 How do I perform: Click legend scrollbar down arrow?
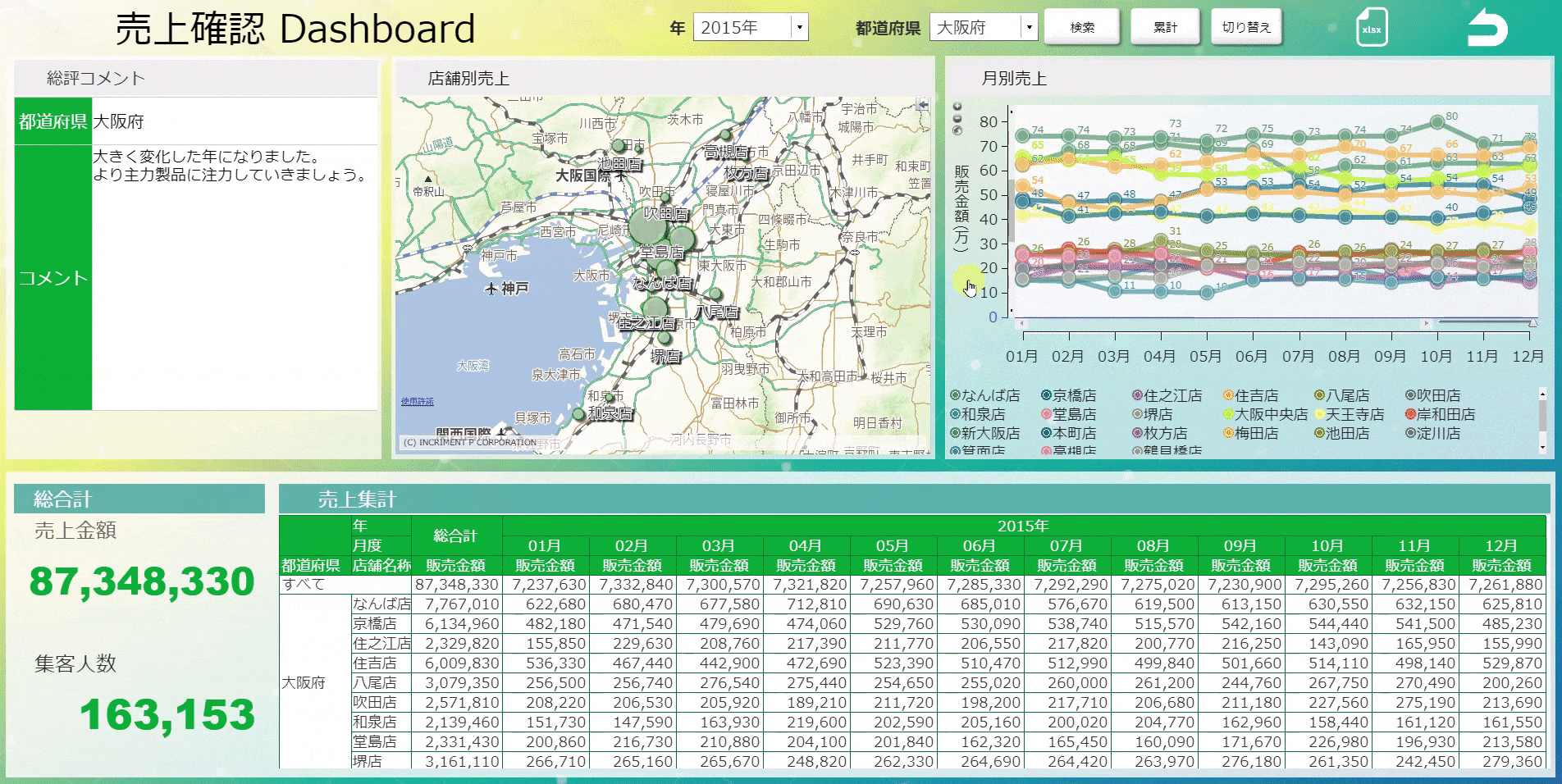(1542, 448)
